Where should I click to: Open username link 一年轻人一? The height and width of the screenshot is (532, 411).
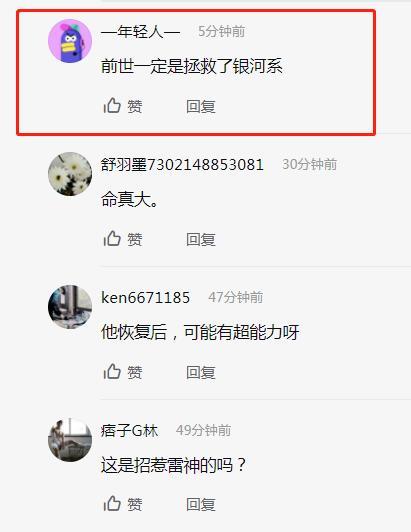click(141, 32)
